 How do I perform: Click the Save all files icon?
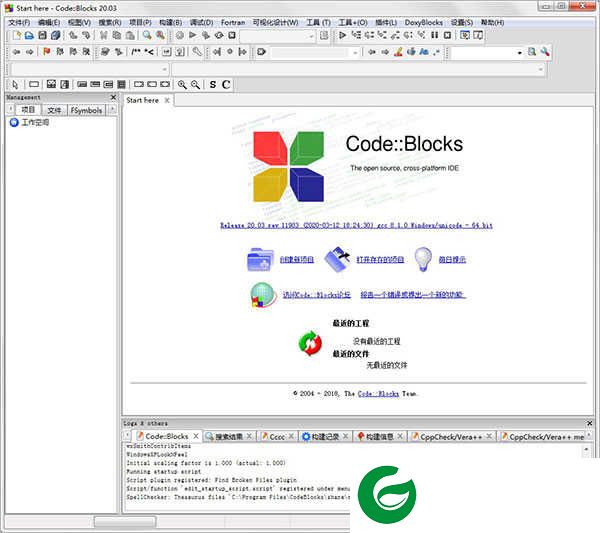coord(55,36)
